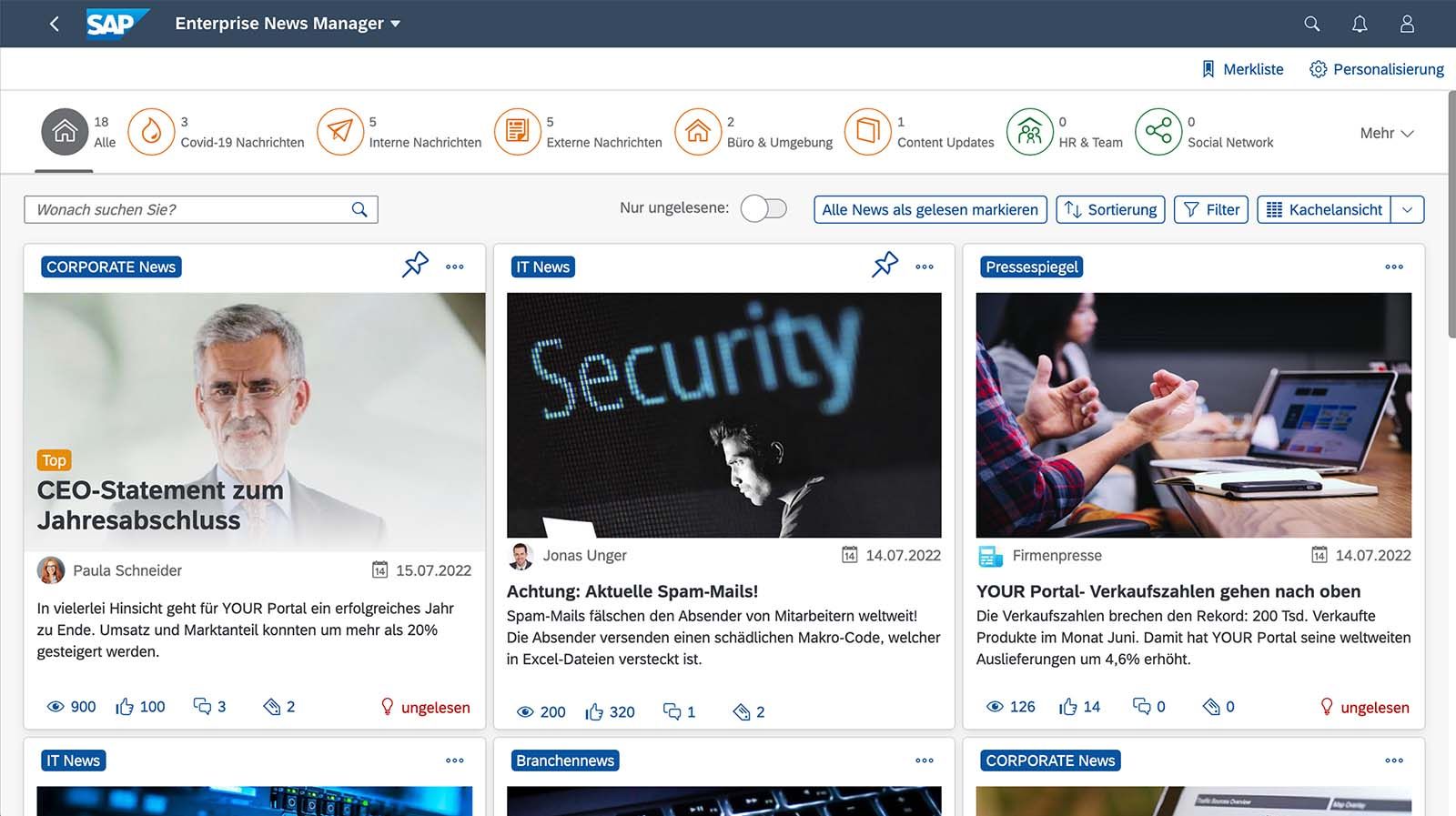
Task: Open the user profile icon
Action: pyautogui.click(x=1407, y=24)
